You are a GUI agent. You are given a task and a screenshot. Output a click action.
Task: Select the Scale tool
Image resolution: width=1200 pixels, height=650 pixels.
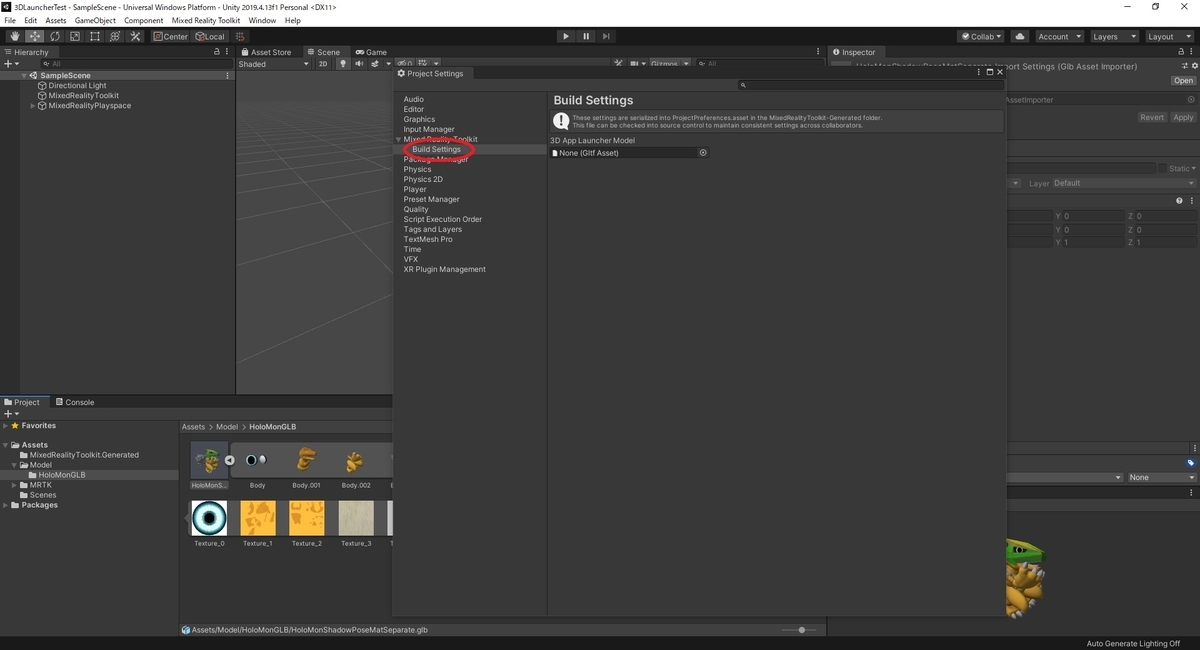pos(75,36)
